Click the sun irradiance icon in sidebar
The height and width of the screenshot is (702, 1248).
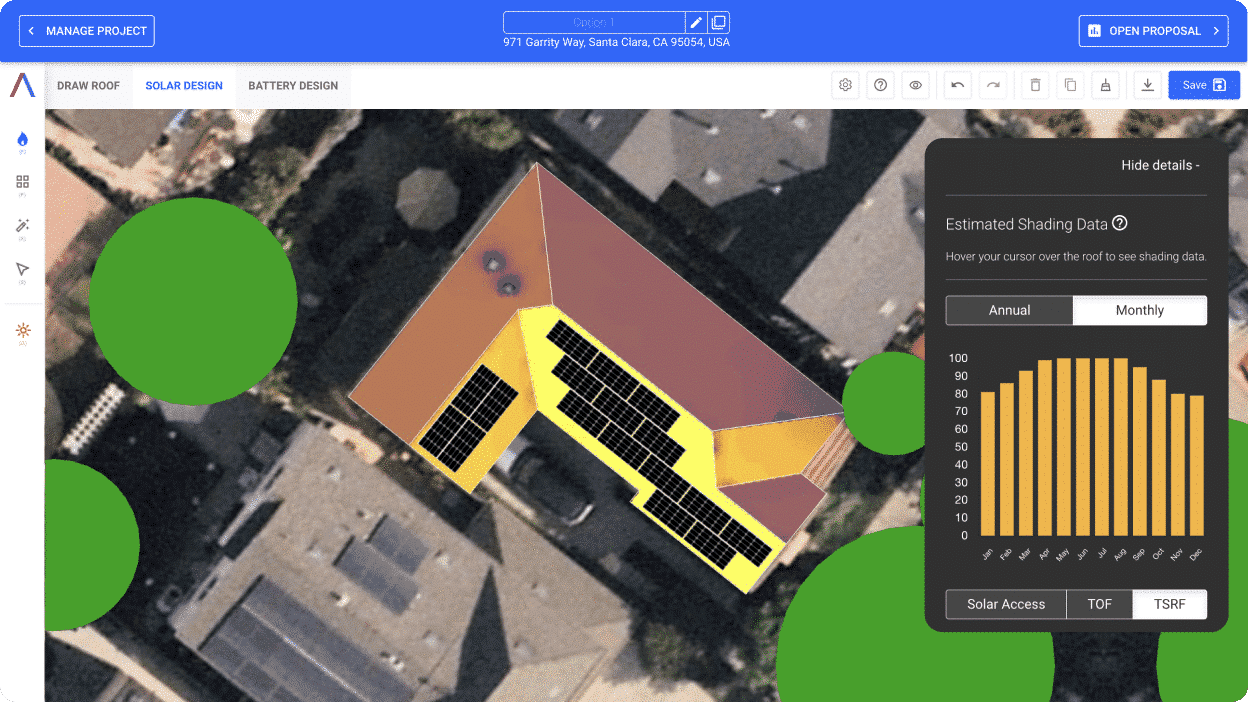click(x=22, y=330)
